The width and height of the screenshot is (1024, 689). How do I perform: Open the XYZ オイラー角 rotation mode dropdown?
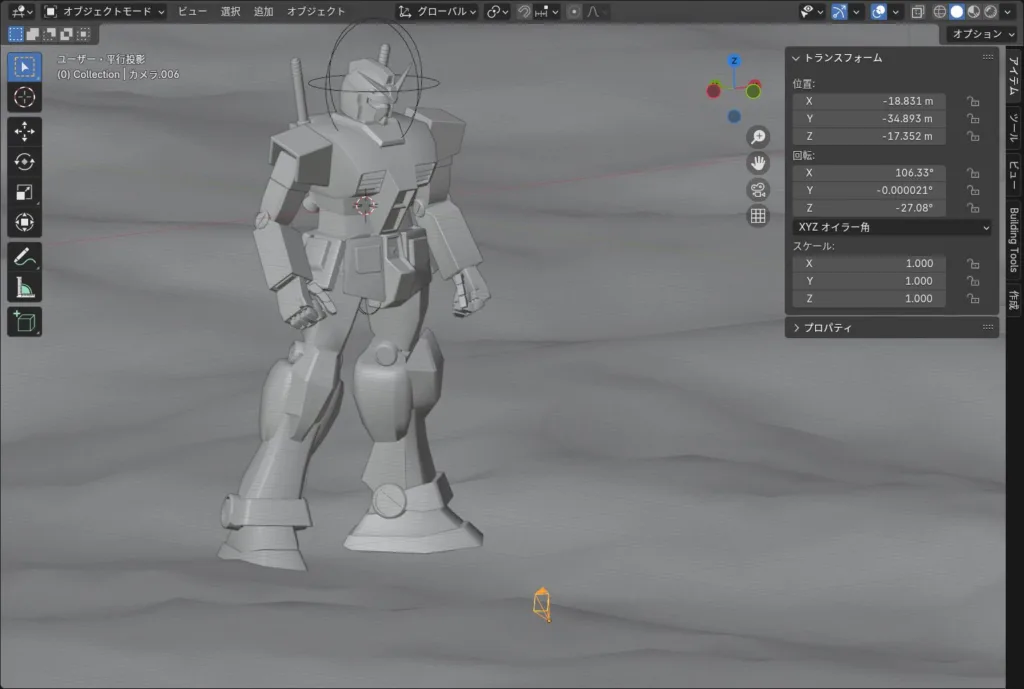[893, 227]
